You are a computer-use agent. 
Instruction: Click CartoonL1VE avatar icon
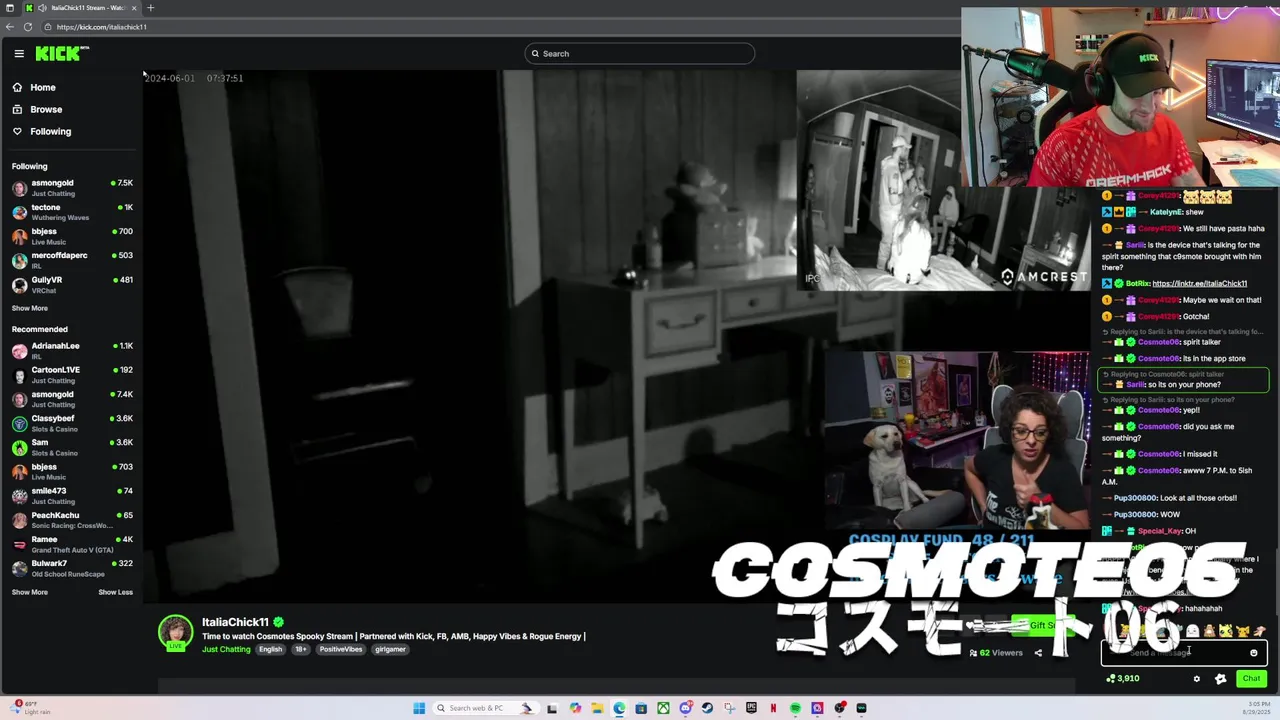tap(20, 375)
